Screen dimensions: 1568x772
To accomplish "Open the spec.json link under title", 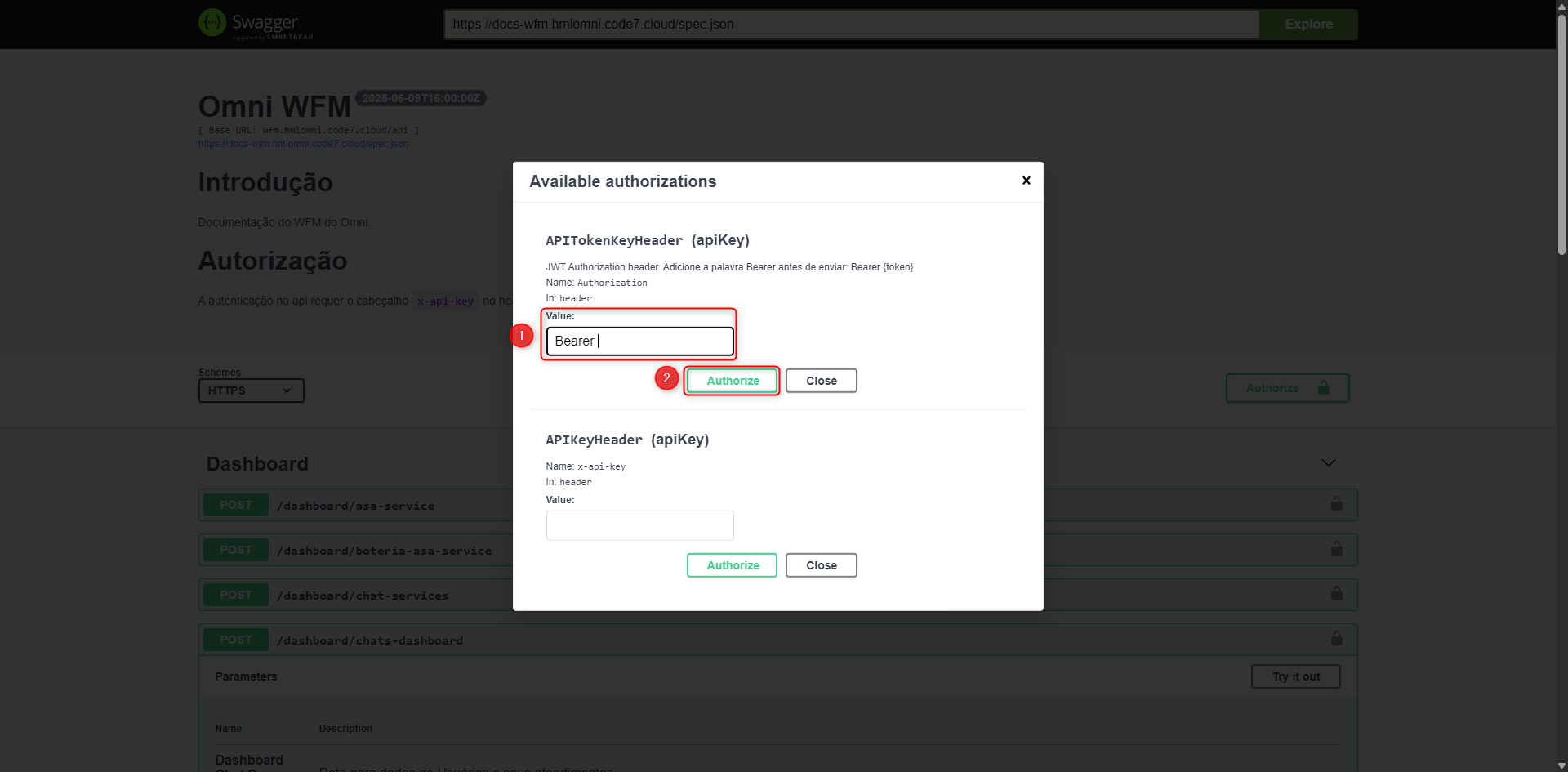I will point(303,144).
